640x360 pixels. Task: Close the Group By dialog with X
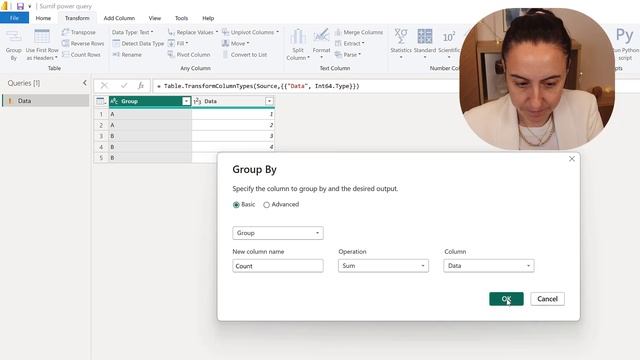click(572, 159)
